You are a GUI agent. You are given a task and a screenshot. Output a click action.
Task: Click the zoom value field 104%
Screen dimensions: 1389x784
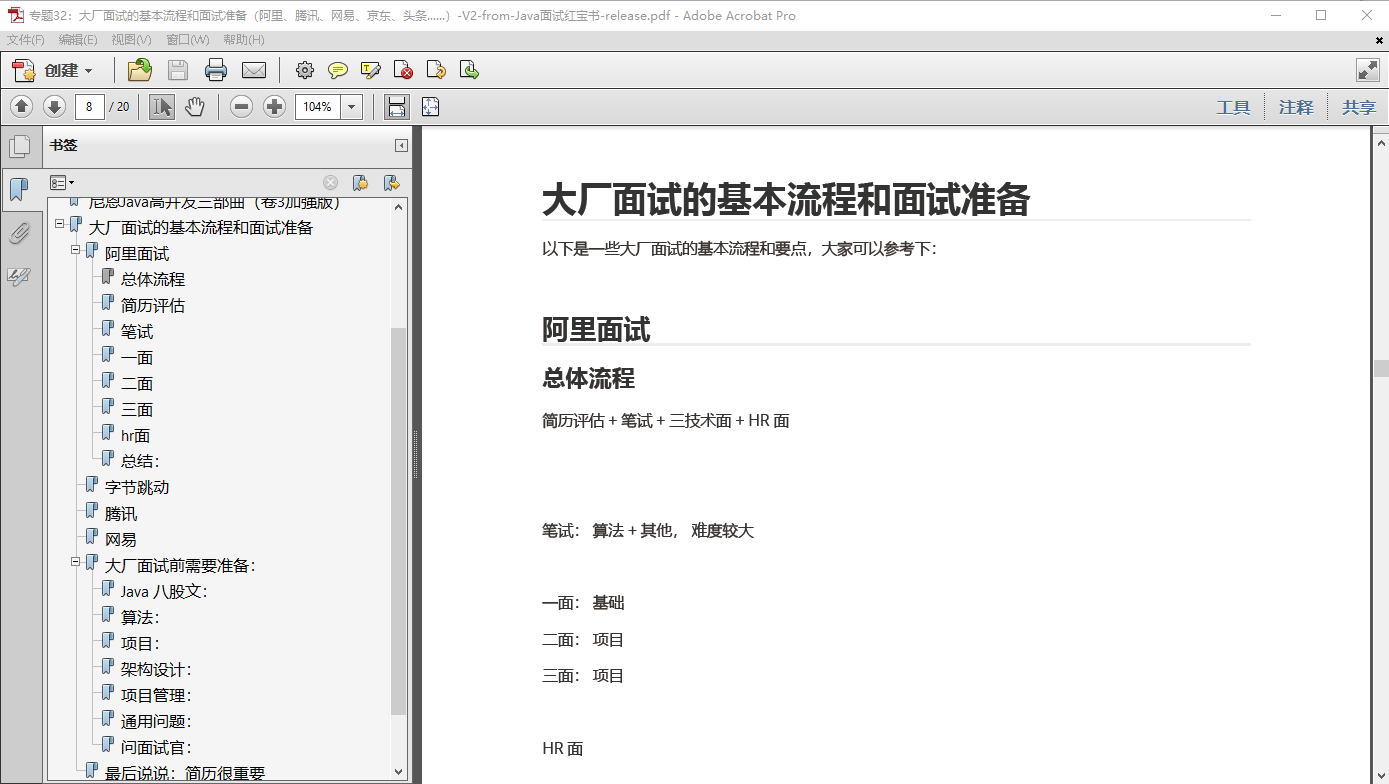pos(318,106)
